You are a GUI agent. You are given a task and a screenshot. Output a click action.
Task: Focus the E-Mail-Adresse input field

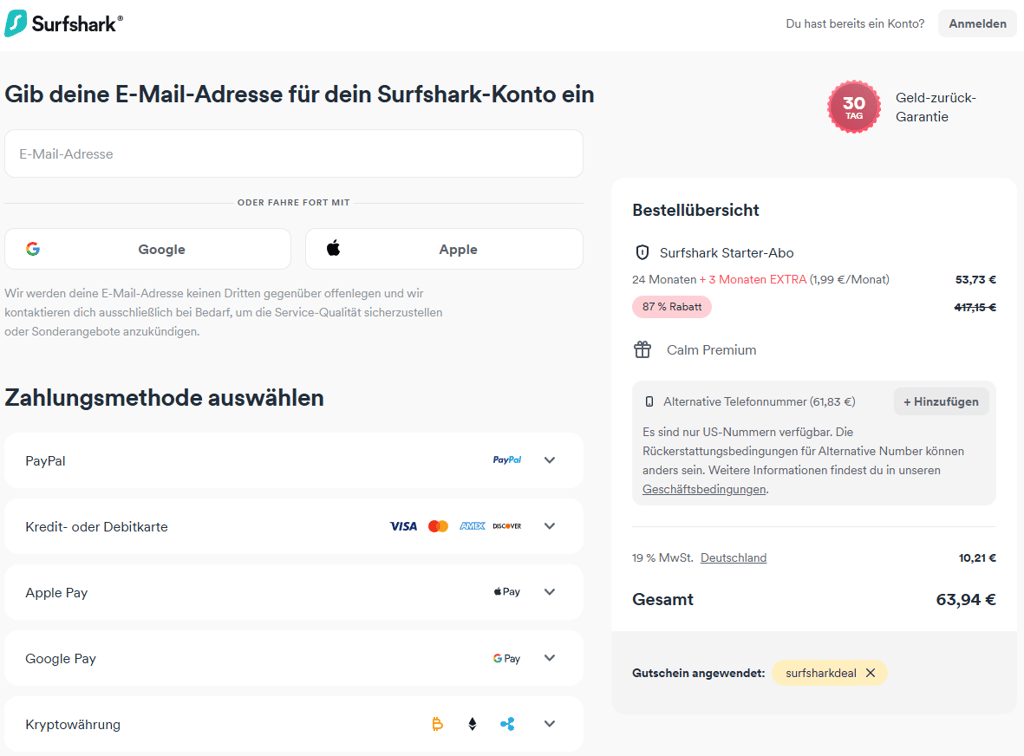click(x=294, y=153)
